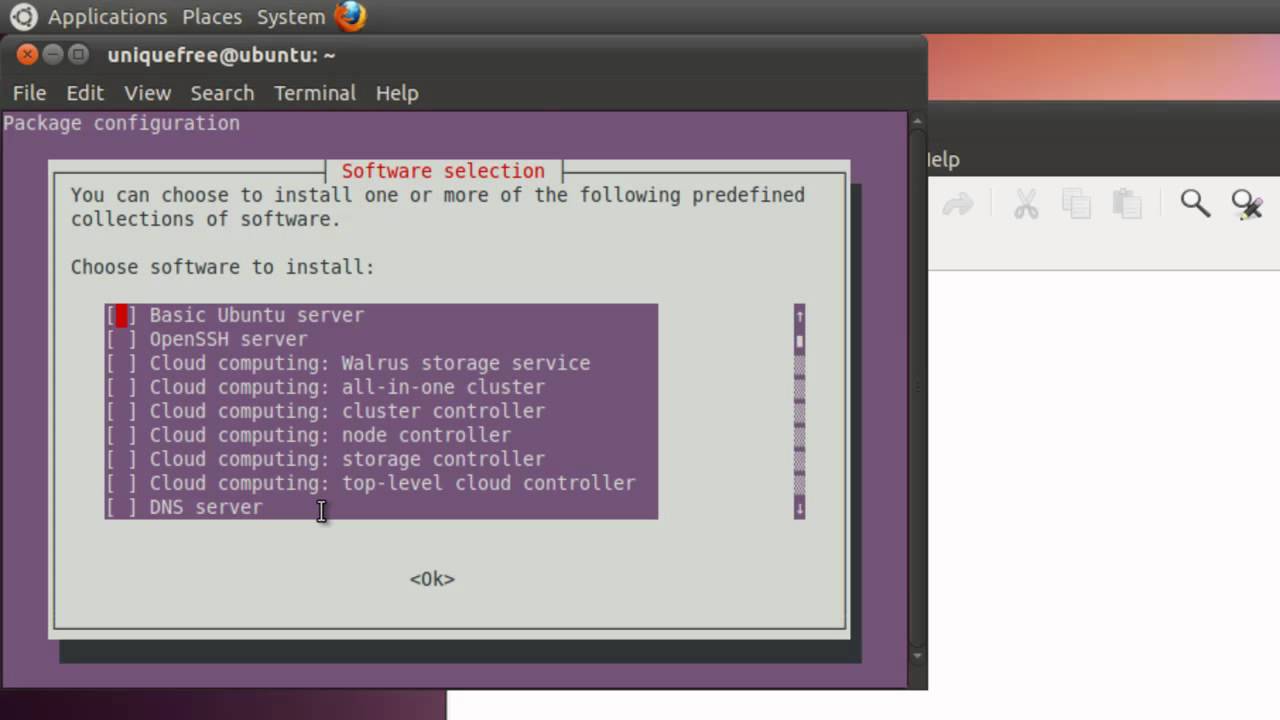The width and height of the screenshot is (1280, 720).
Task: Enable the cluster controller checkbox
Action: tap(121, 411)
